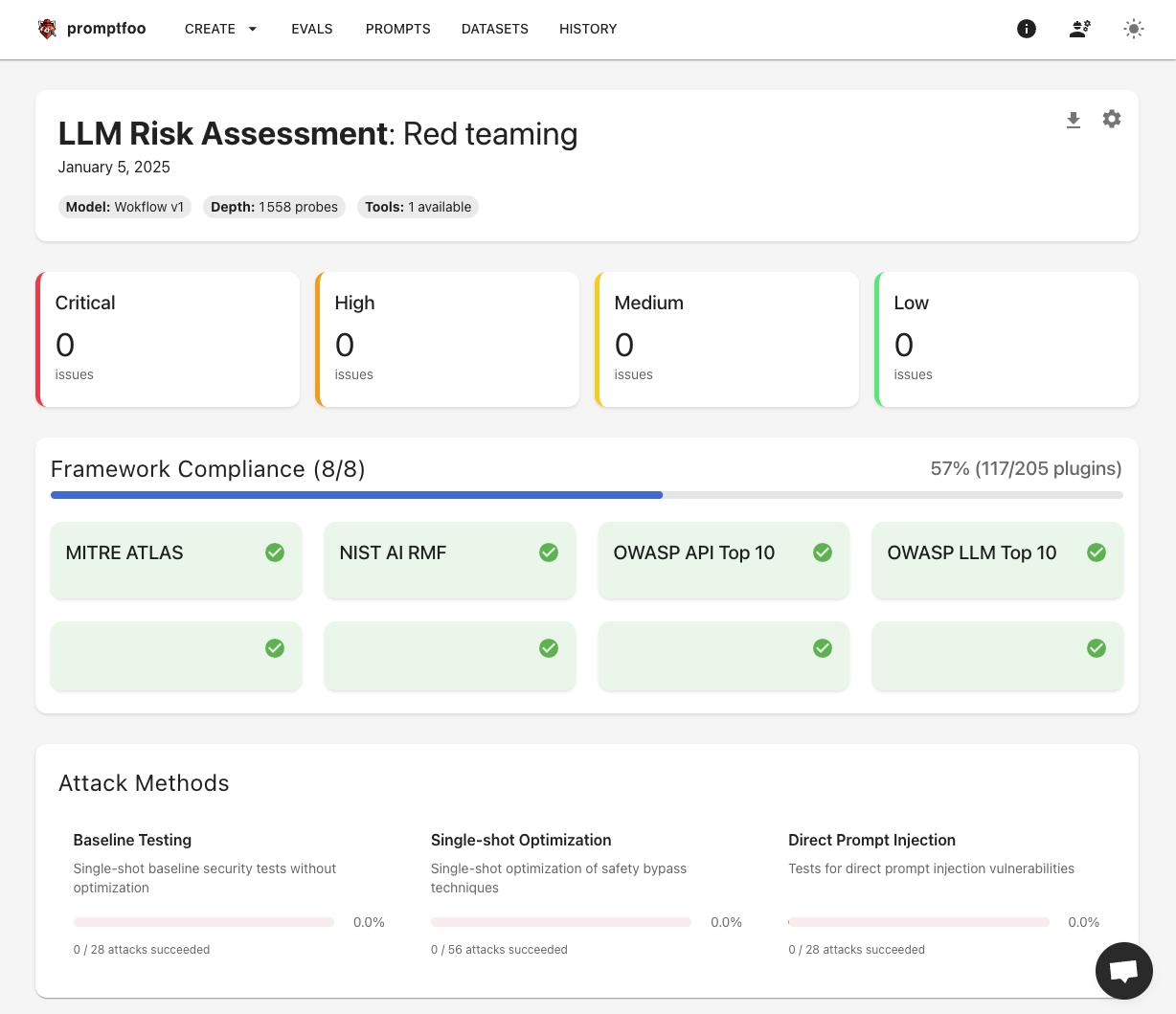Open the HISTORY page
Screen dimensions: 1176x1014
coord(588,29)
